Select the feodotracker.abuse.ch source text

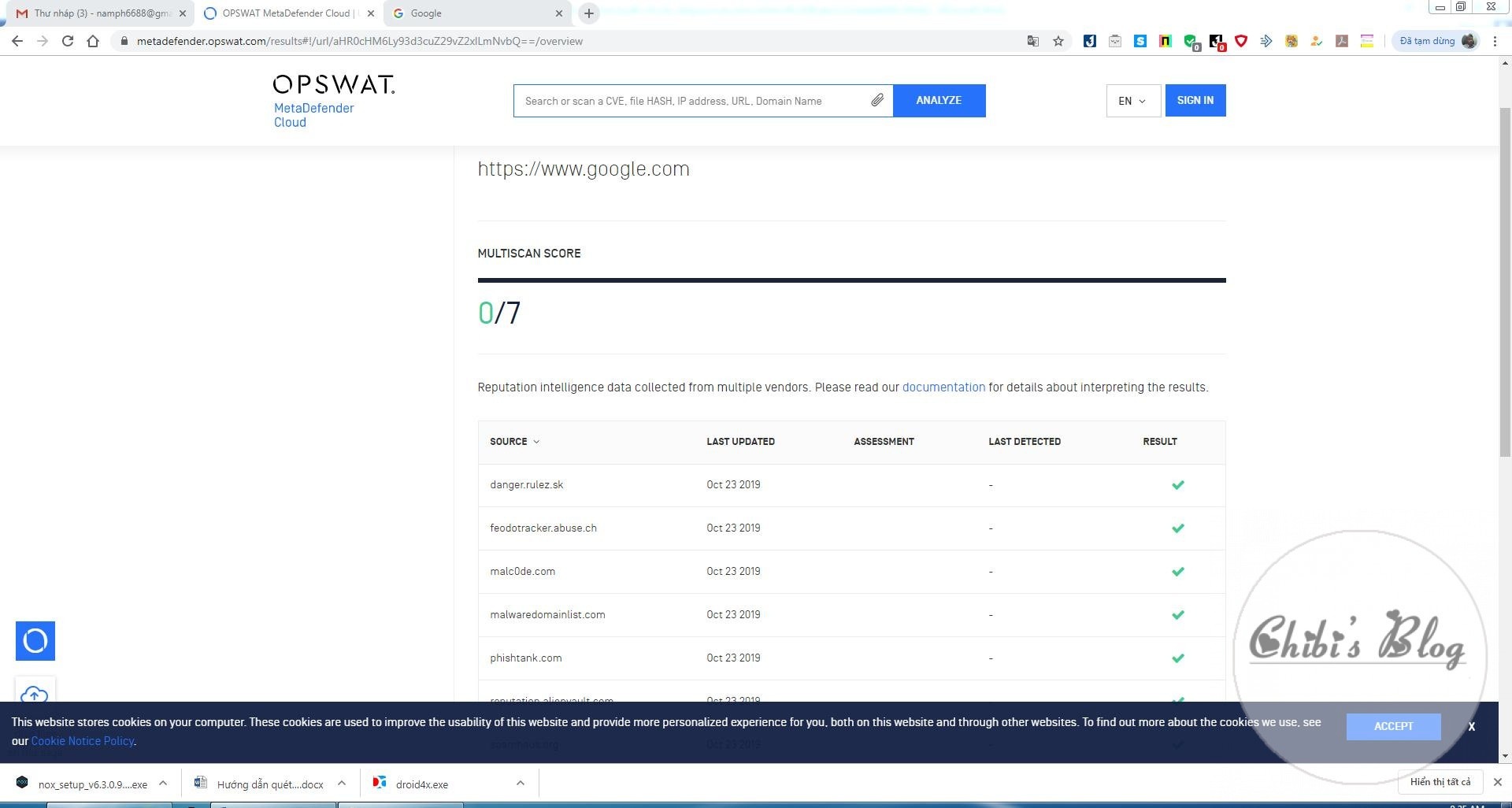543,528
